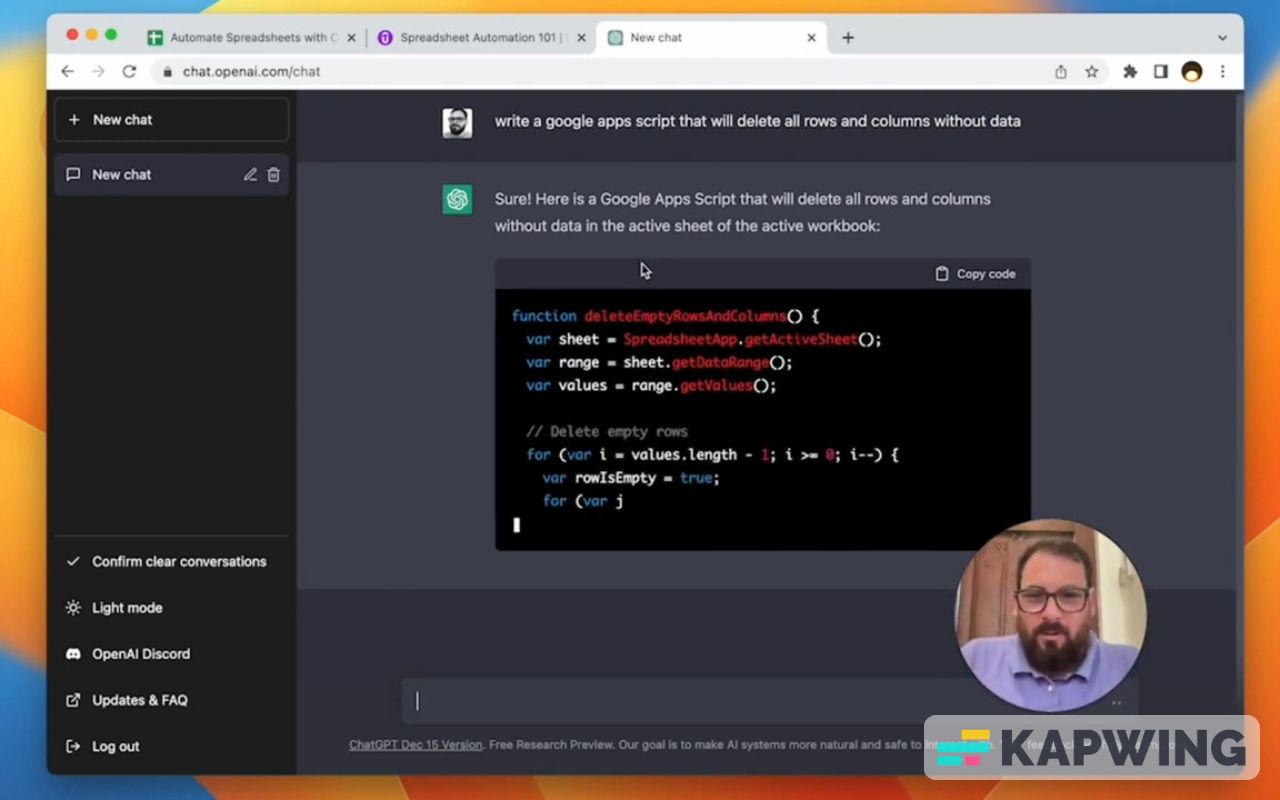Click 'var rowIsEmpty = true;' code line
Viewport: 1280px width, 800px height.
pos(630,478)
